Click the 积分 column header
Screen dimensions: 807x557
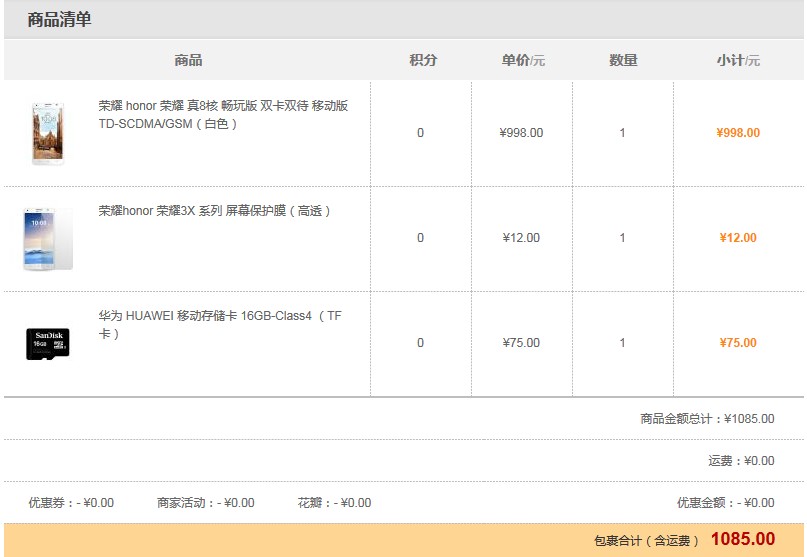coord(422,60)
